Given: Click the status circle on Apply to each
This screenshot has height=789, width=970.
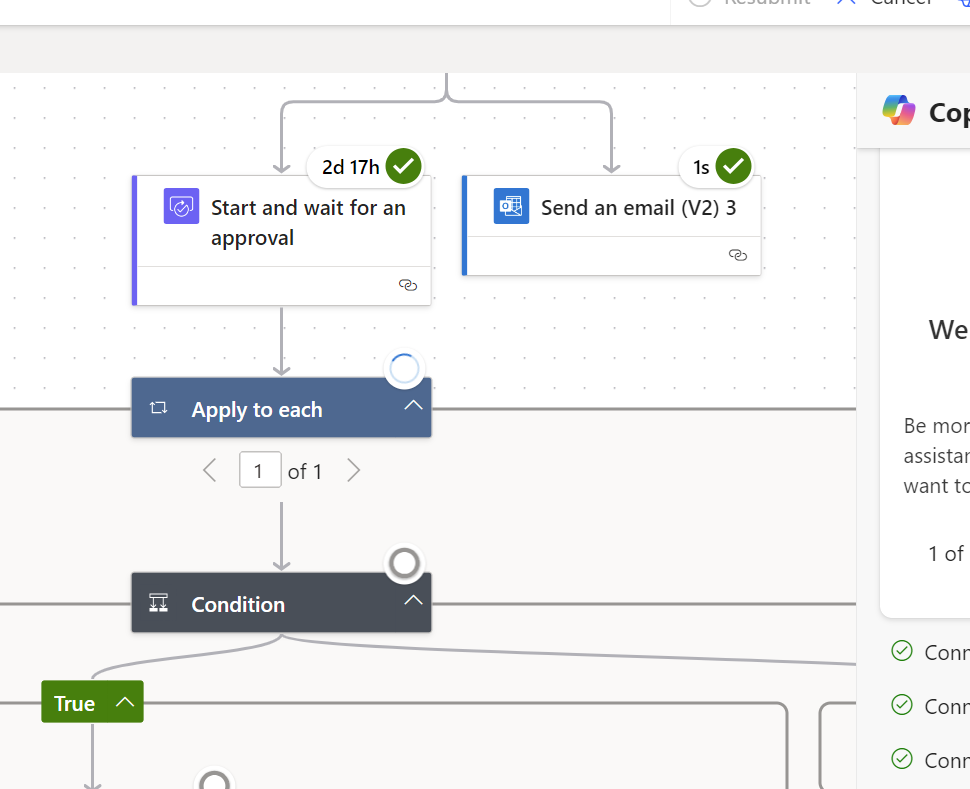Looking at the screenshot, I should [x=404, y=369].
